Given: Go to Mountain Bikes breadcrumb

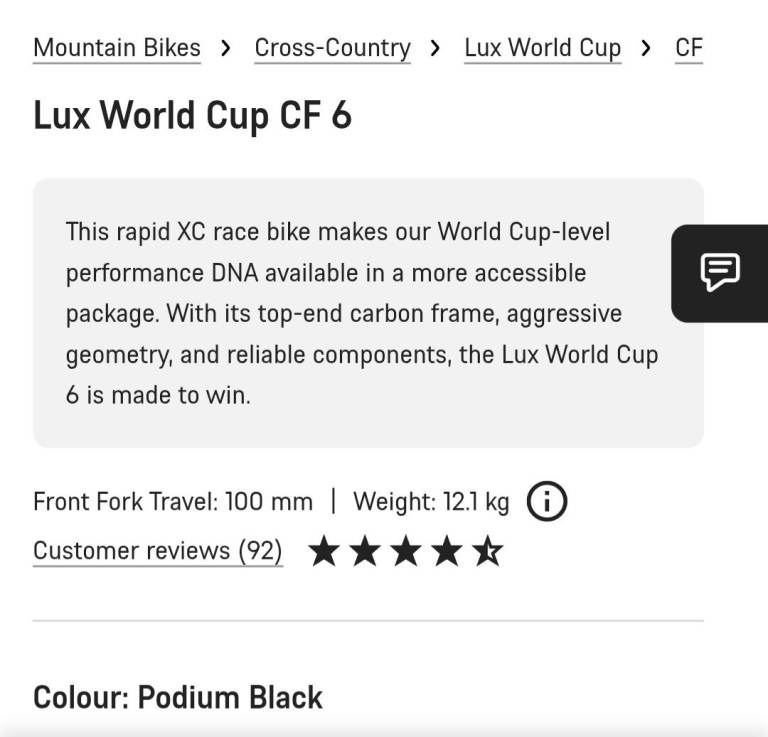Looking at the screenshot, I should [117, 47].
